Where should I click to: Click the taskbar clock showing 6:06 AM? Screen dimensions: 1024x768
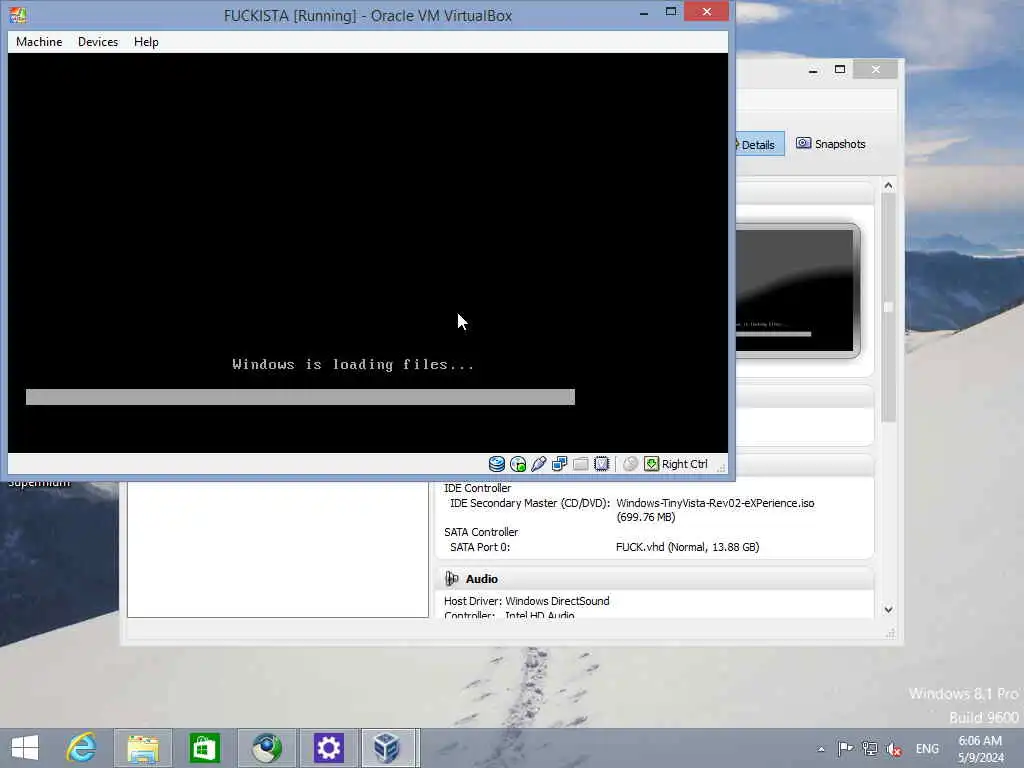click(980, 749)
